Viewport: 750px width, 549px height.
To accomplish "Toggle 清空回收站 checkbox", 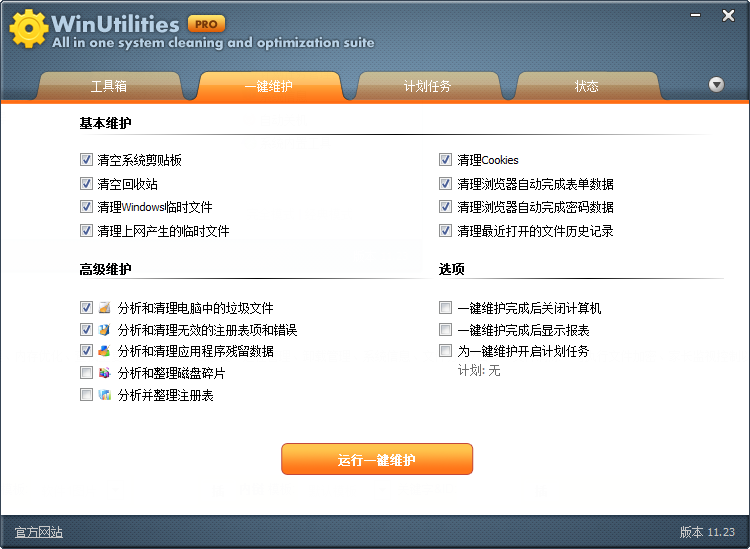I will (86, 183).
